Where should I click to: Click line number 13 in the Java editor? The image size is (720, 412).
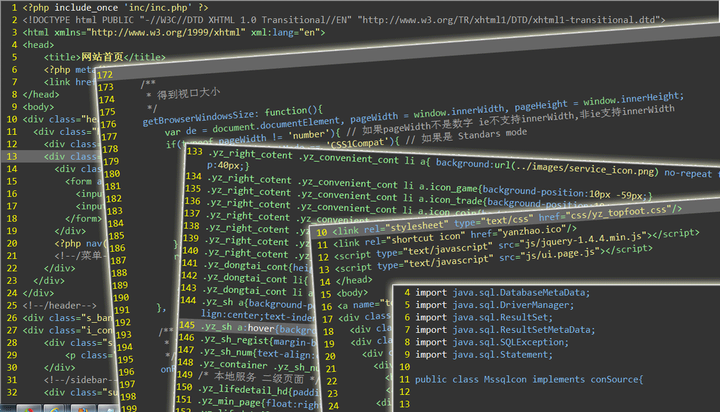click(405, 404)
